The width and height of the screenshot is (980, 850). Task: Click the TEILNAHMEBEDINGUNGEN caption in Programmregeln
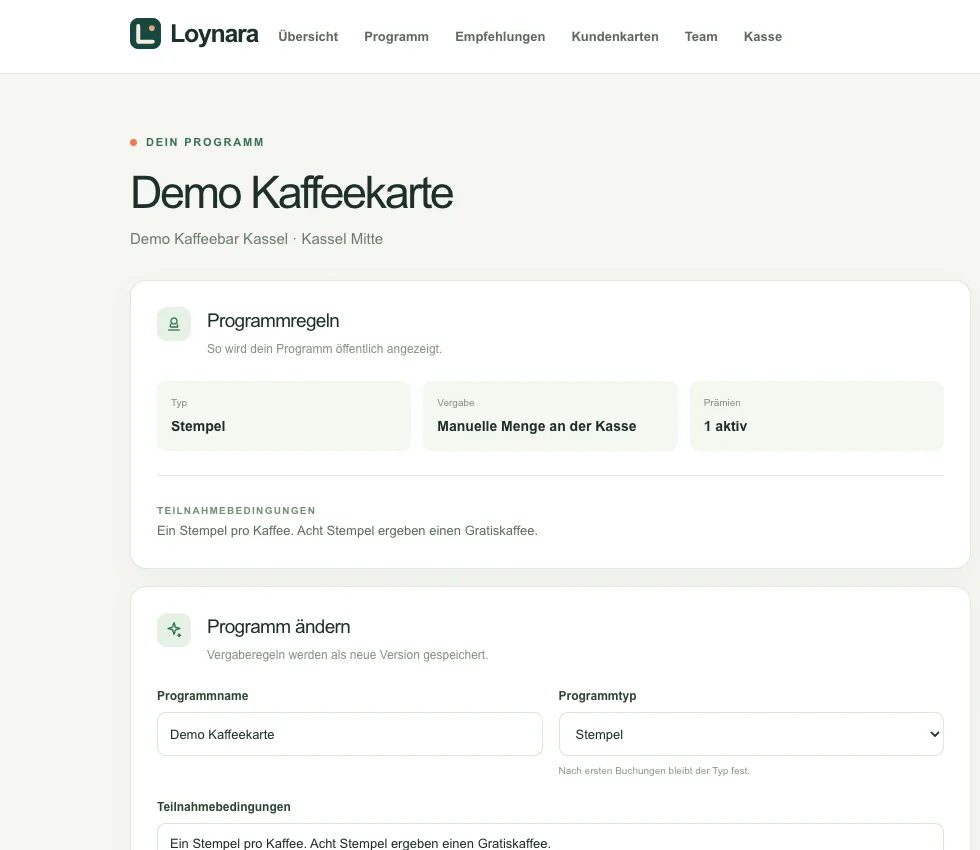click(x=236, y=511)
